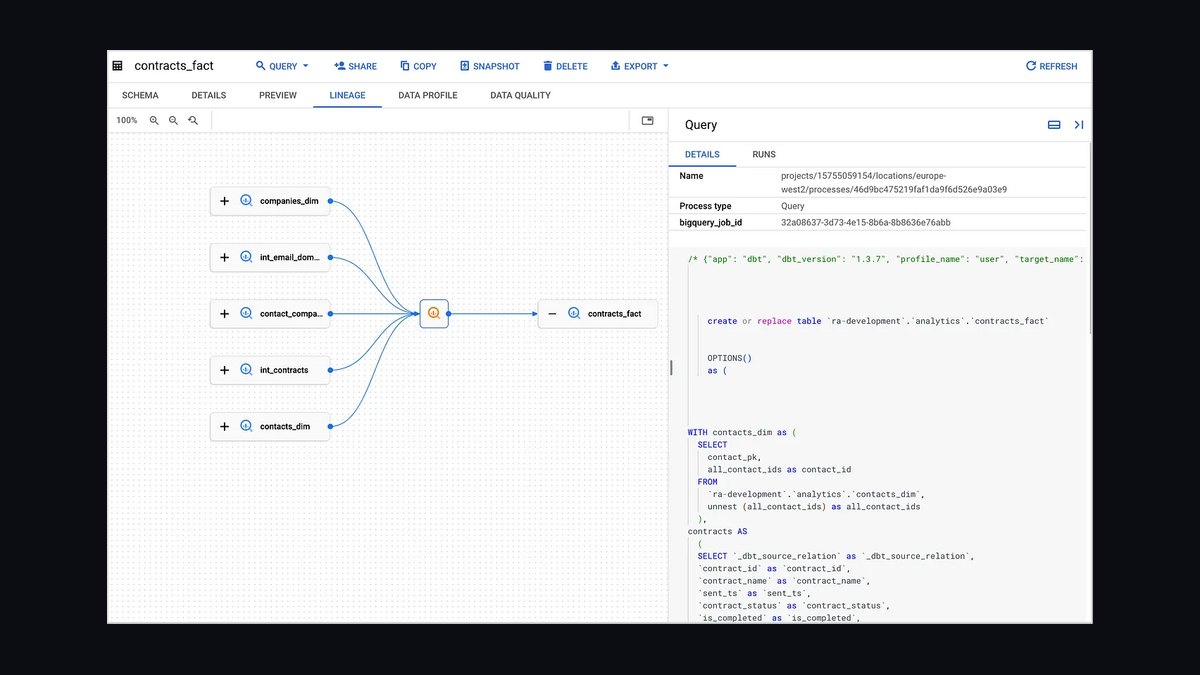Zoom out on the lineage graph

pyautogui.click(x=174, y=120)
